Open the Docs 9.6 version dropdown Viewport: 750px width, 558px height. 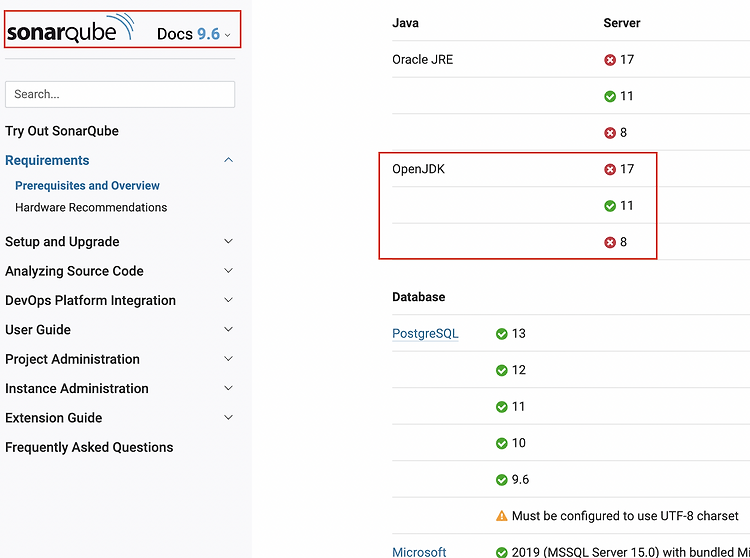click(194, 34)
